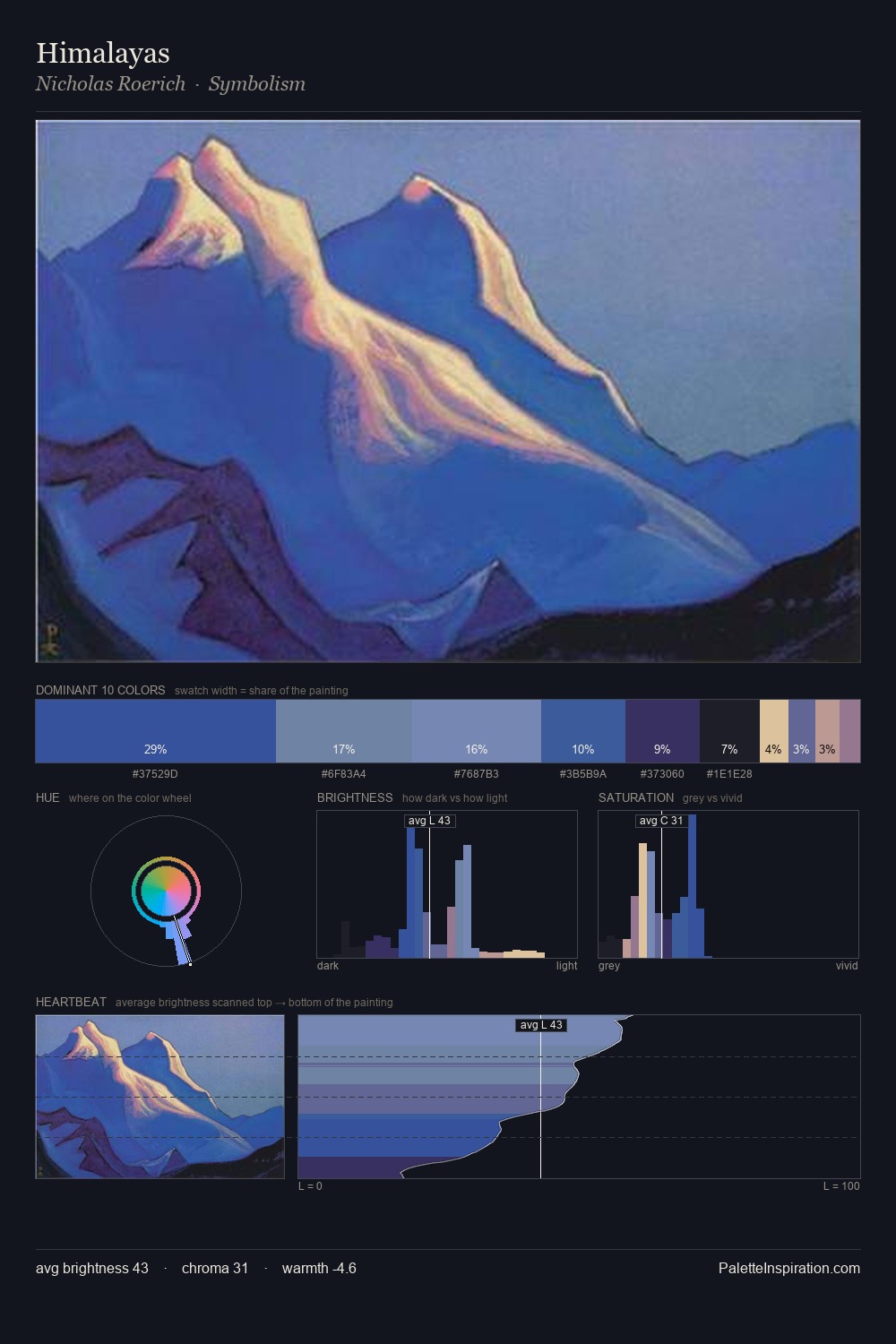Click the avg C 31 marker label
Screen dimensions: 896x1344
pyautogui.click(x=661, y=821)
